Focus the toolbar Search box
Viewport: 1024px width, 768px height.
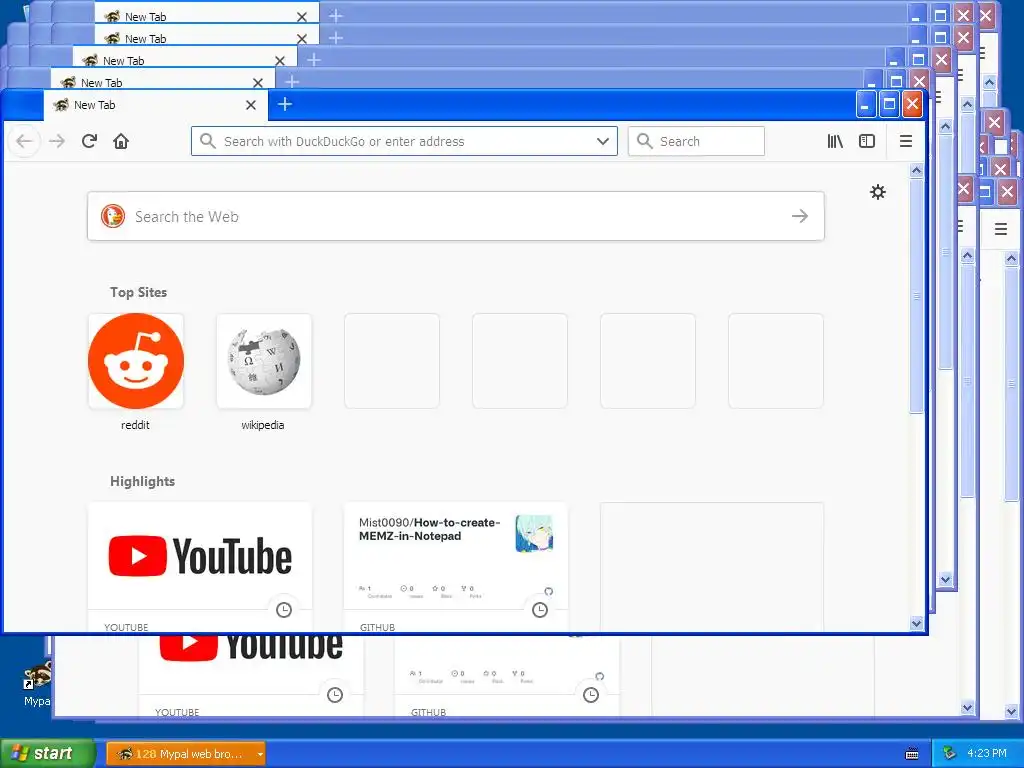point(696,141)
